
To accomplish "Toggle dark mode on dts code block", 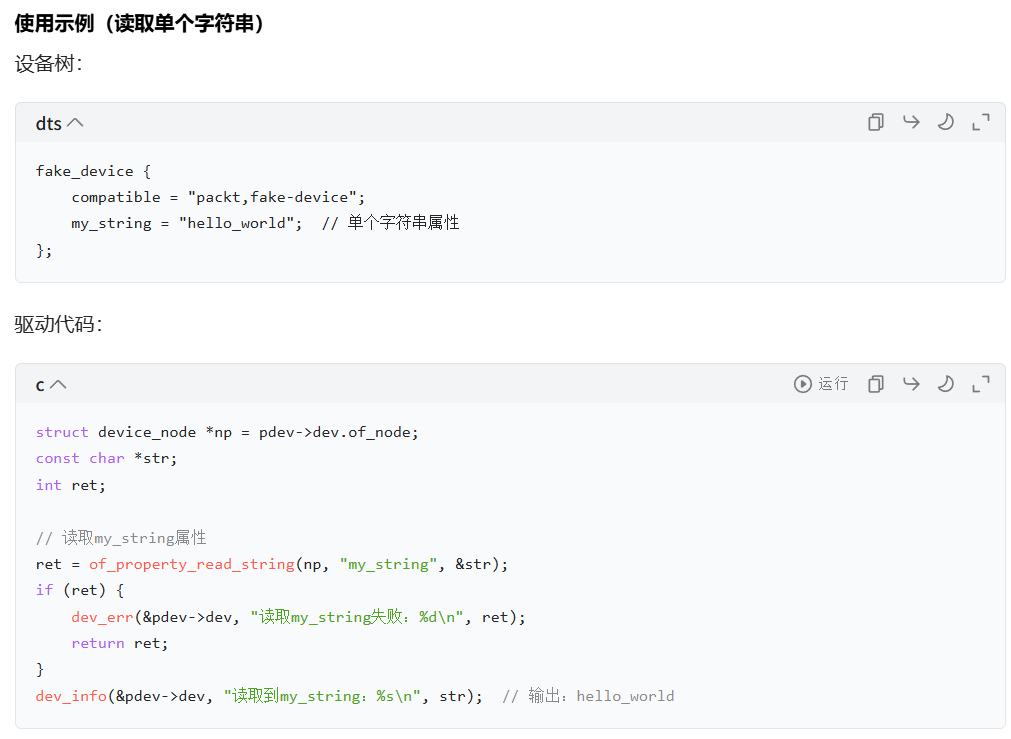I will tap(946, 122).
